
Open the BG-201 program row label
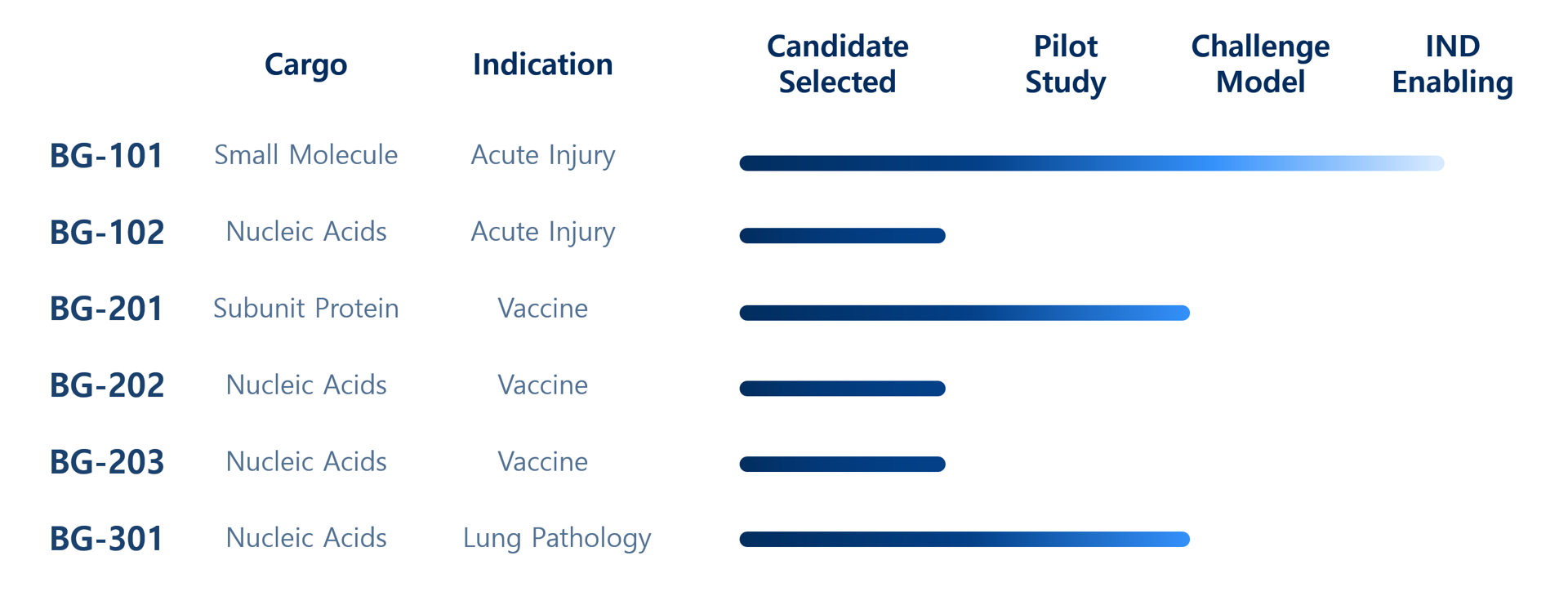(x=107, y=309)
